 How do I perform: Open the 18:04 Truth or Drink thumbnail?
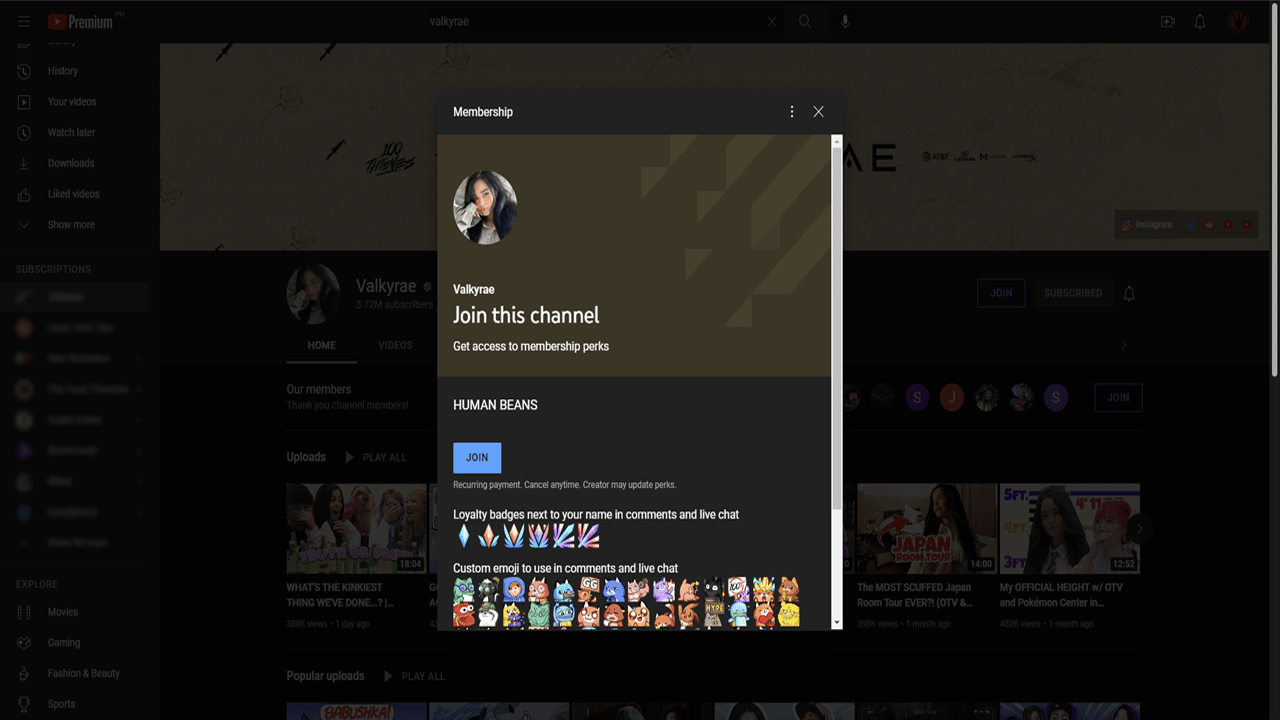pos(357,528)
